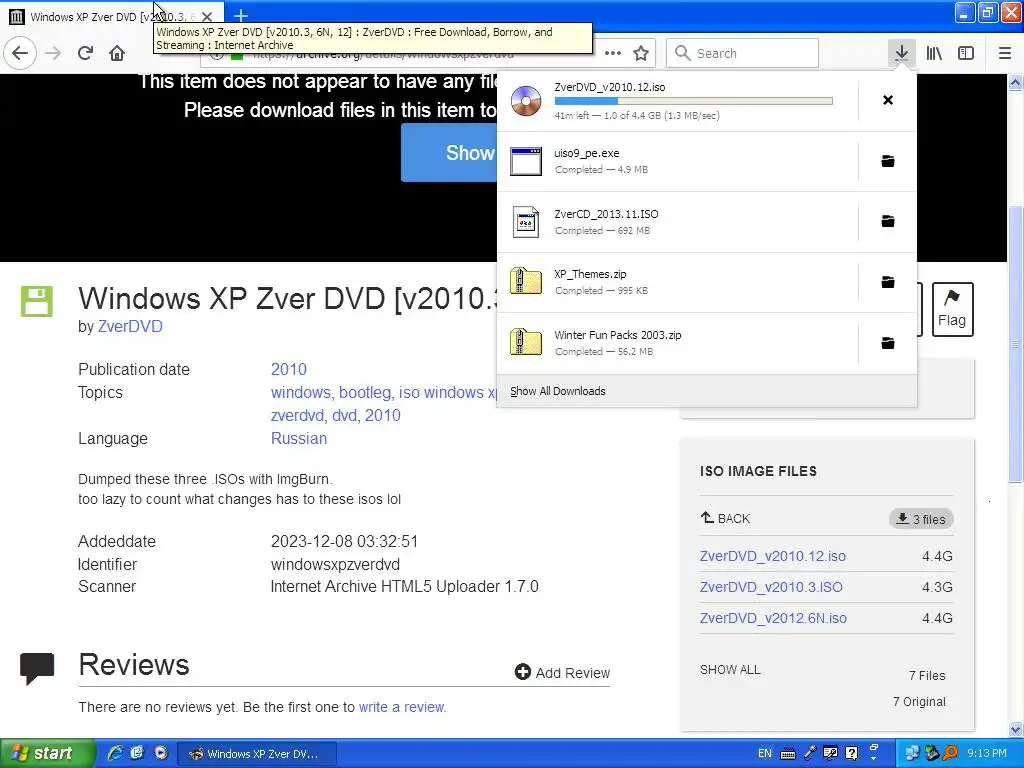
Task: Open the Library toolbar icon
Action: pos(934,53)
